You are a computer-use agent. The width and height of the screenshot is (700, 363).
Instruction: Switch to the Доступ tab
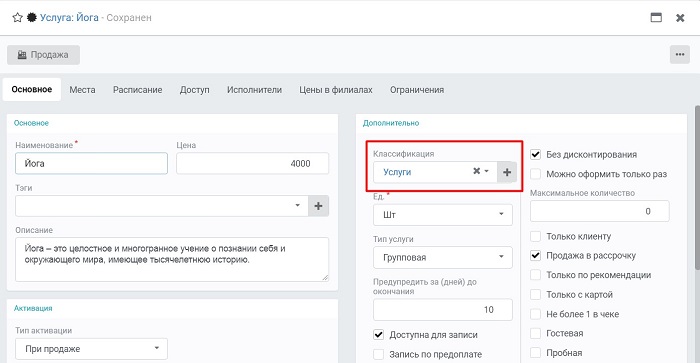coord(195,90)
